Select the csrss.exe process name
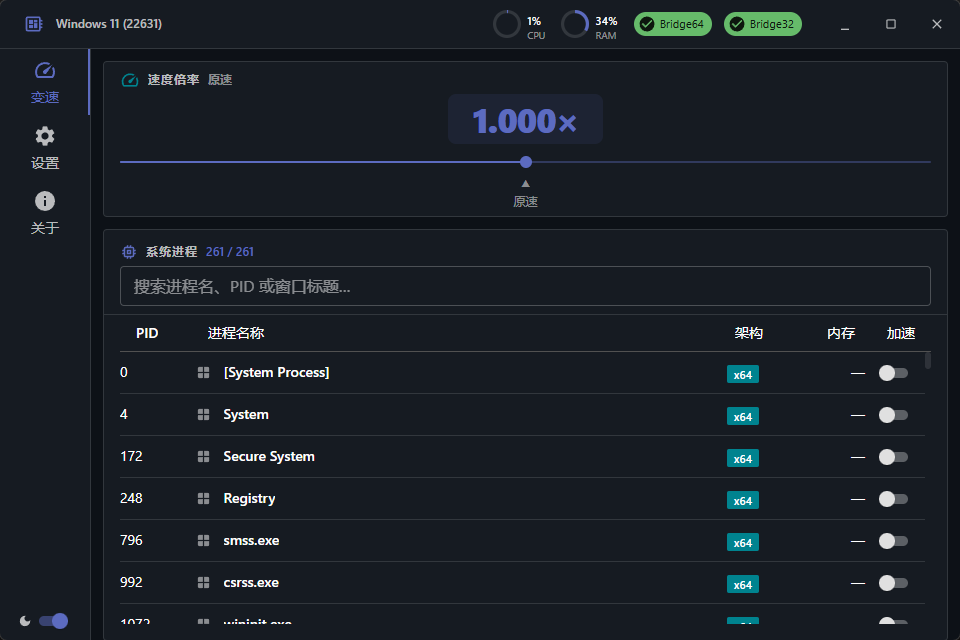This screenshot has height=640, width=960. click(x=251, y=582)
